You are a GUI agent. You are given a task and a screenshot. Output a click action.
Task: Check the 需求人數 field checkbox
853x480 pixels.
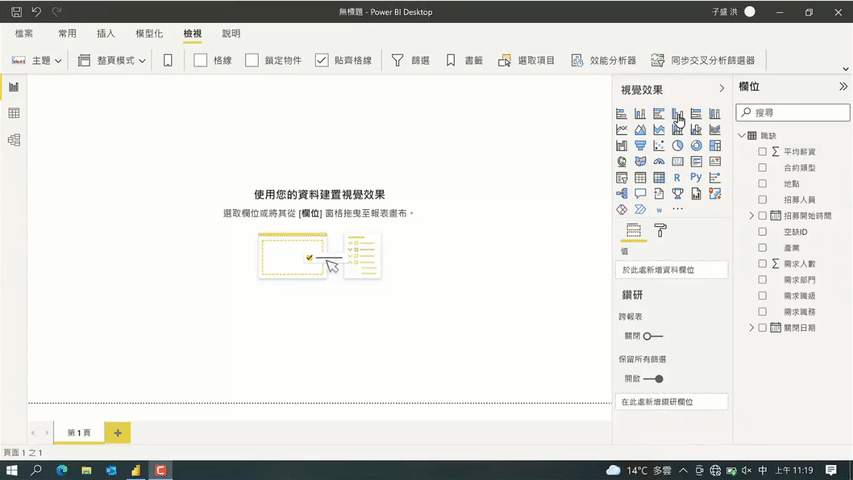[x=762, y=264]
